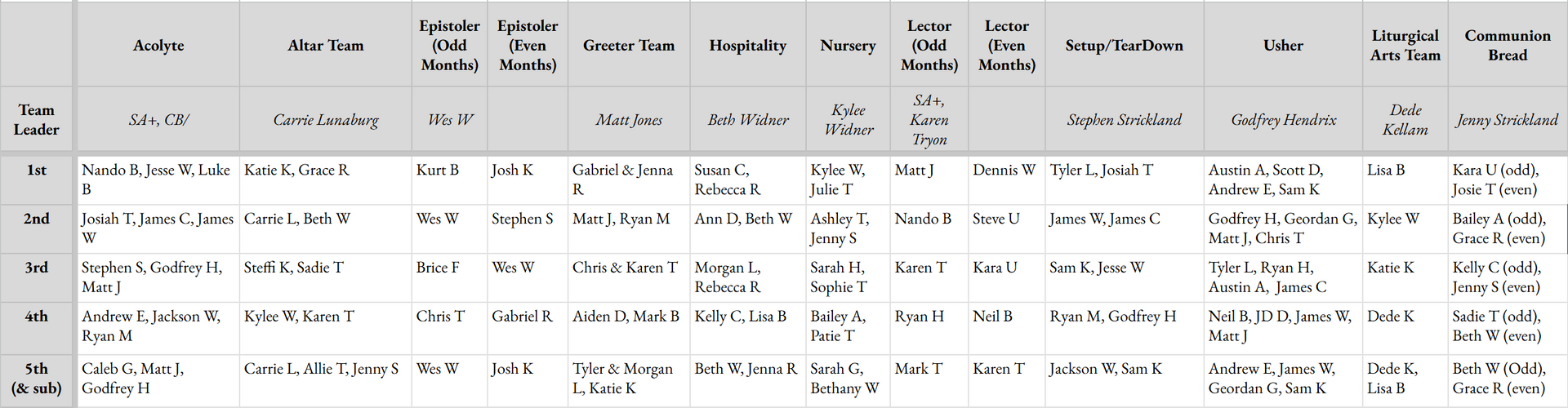Select the cell with Nando B, Jesse W, Luke B
Image resolution: width=1568 pixels, height=408 pixels.
158,180
